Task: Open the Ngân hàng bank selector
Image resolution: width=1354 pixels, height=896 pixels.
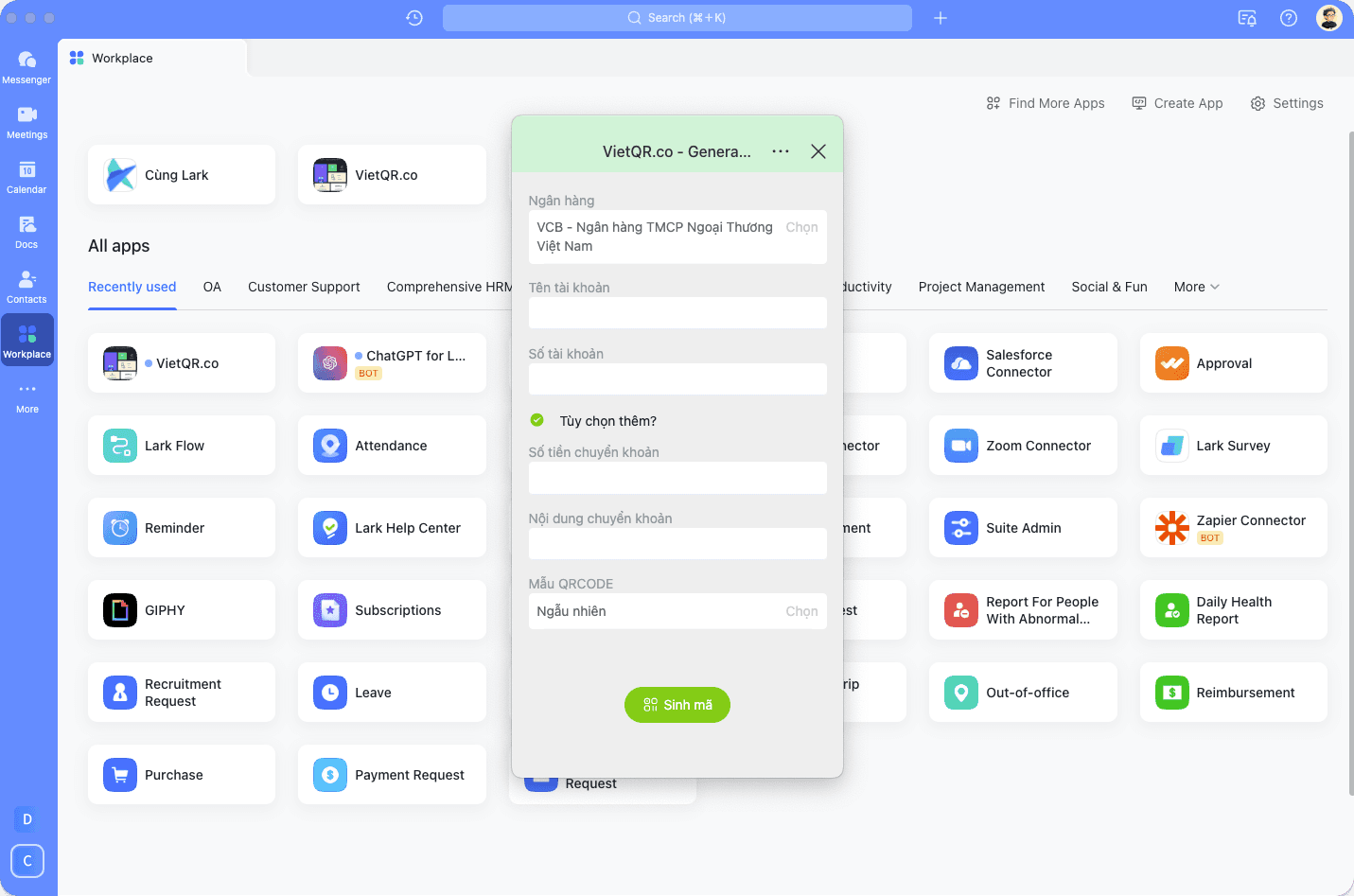Action: point(677,237)
